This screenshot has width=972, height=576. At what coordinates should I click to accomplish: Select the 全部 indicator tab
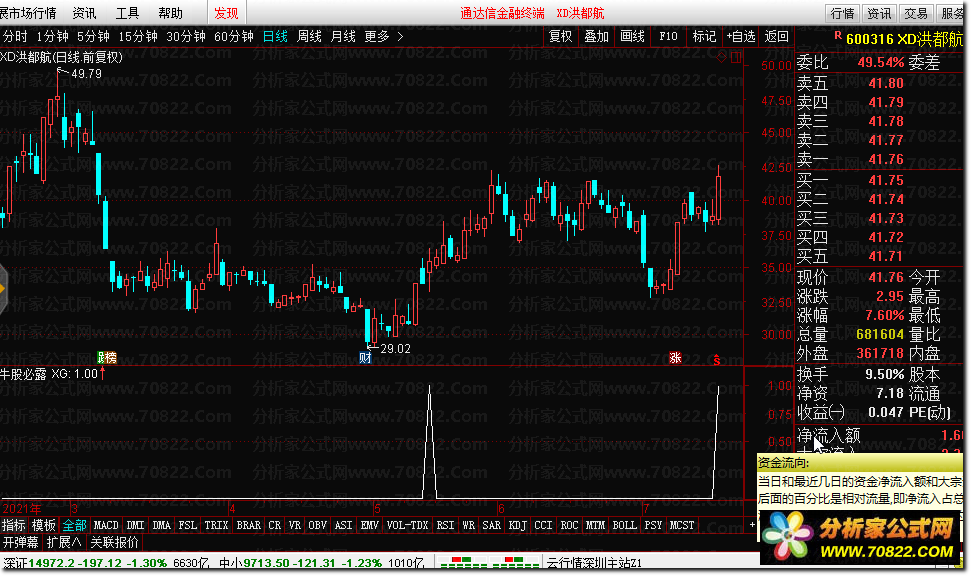(74, 525)
